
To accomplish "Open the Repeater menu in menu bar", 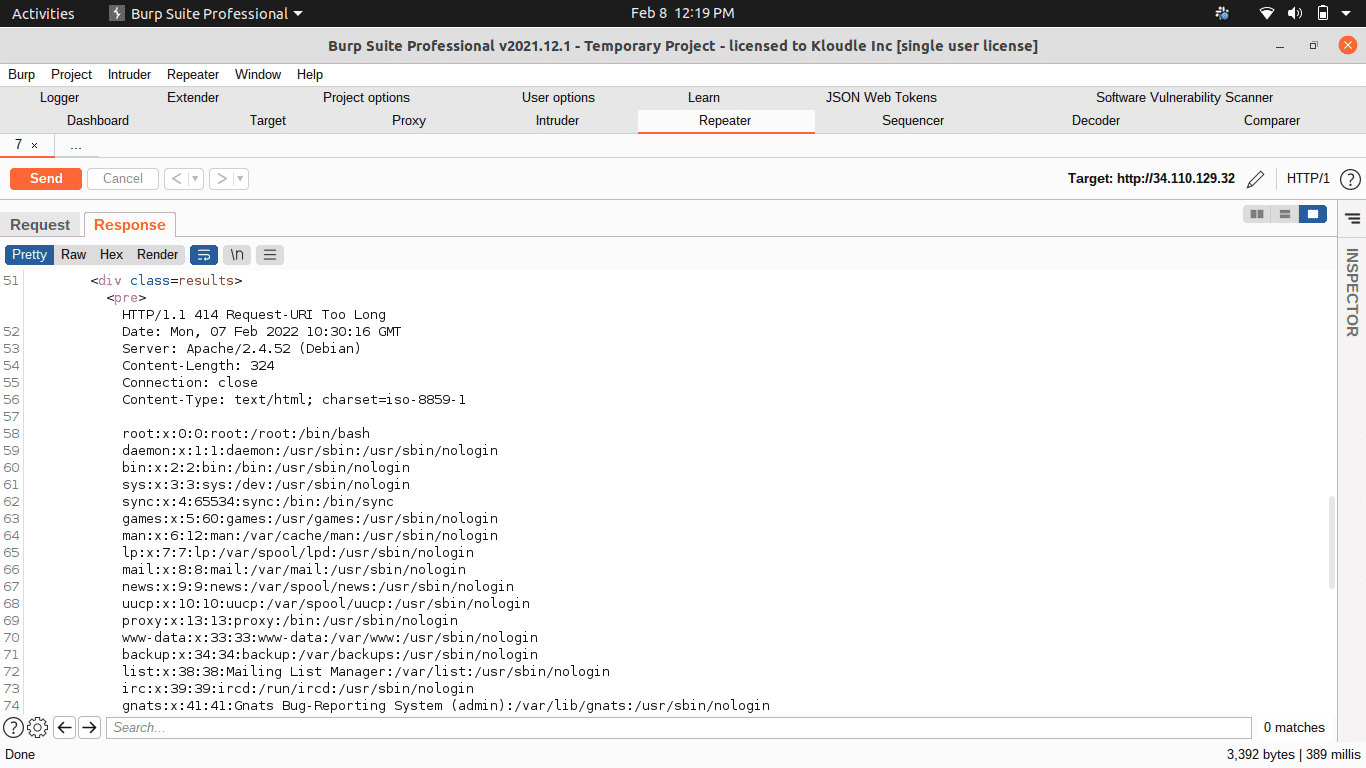I will pyautogui.click(x=193, y=75).
